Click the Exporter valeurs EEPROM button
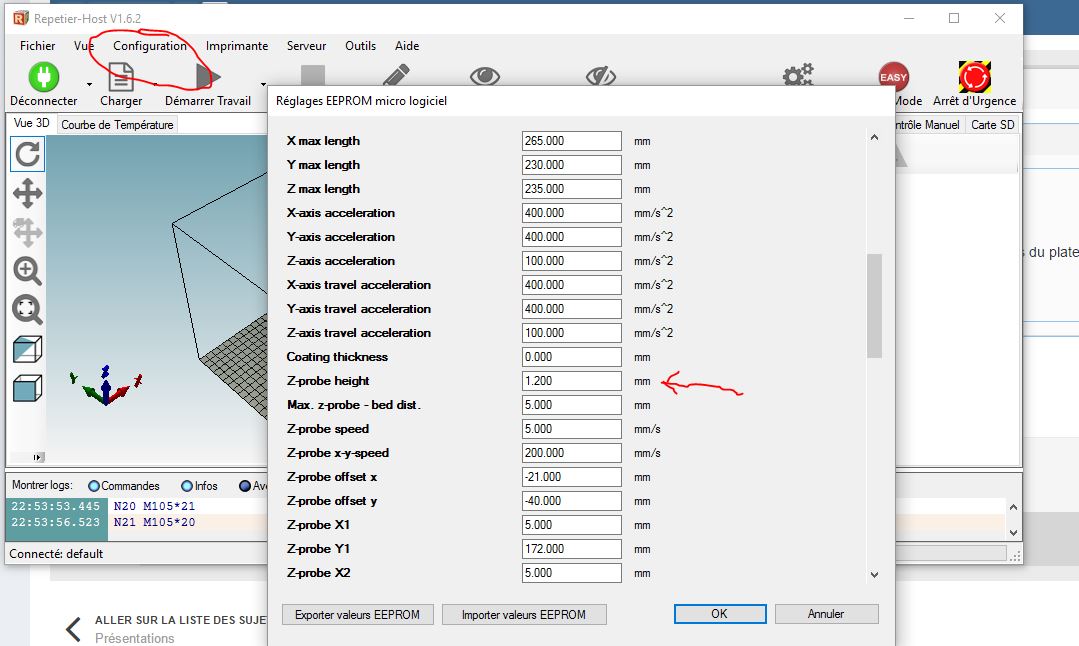Viewport: 1079px width, 646px height. pyautogui.click(x=357, y=614)
